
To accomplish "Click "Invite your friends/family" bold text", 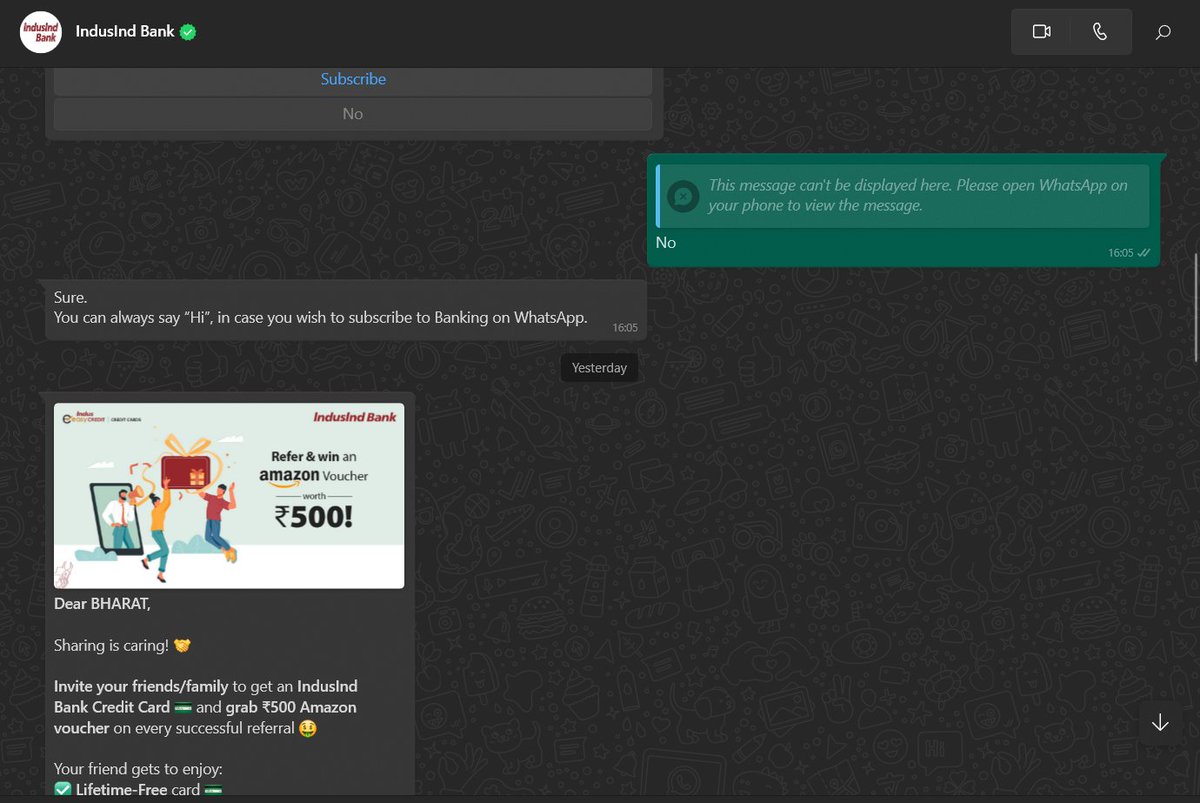I will click(x=141, y=686).
